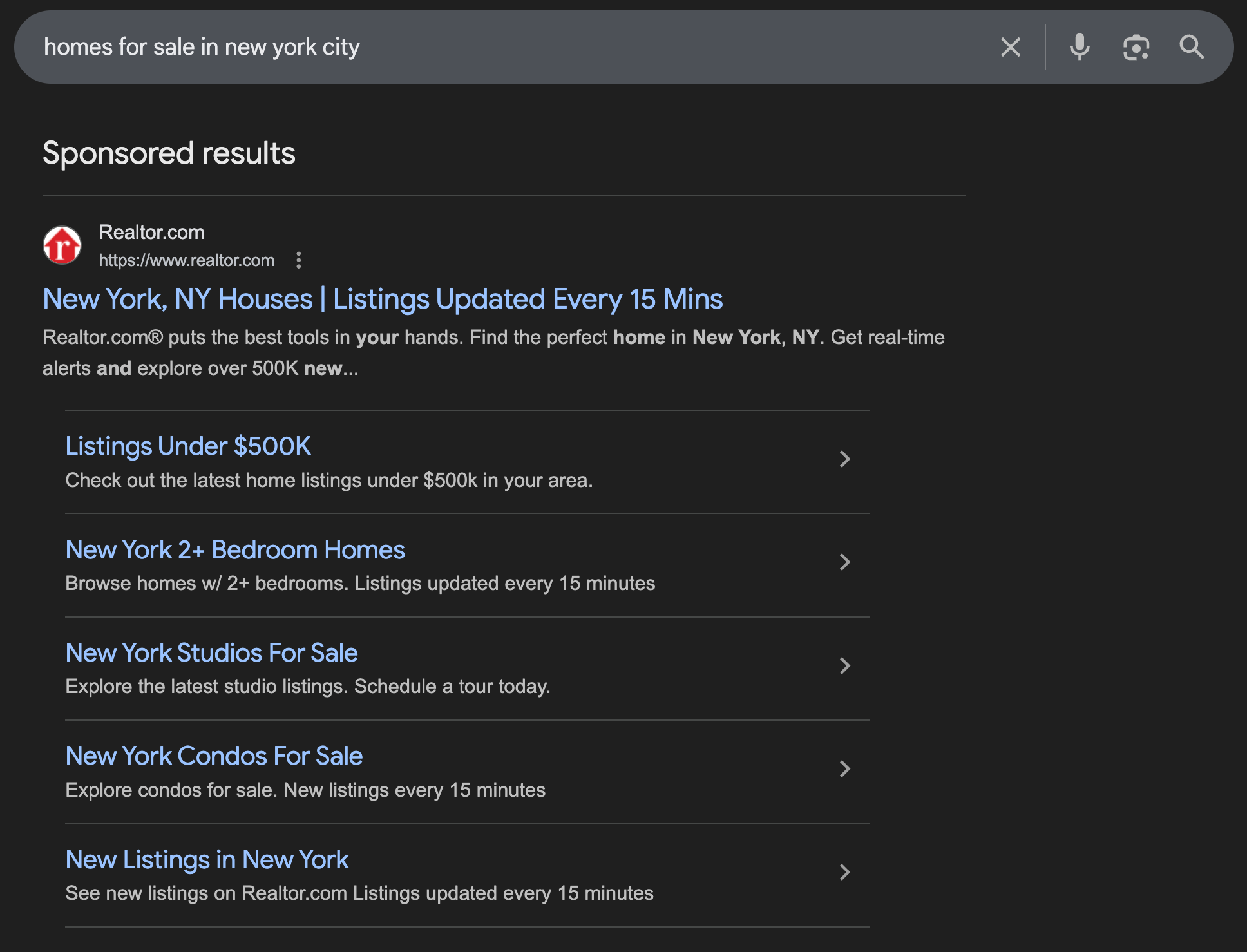Open search by image camera icon
The image size is (1247, 952).
1136,47
